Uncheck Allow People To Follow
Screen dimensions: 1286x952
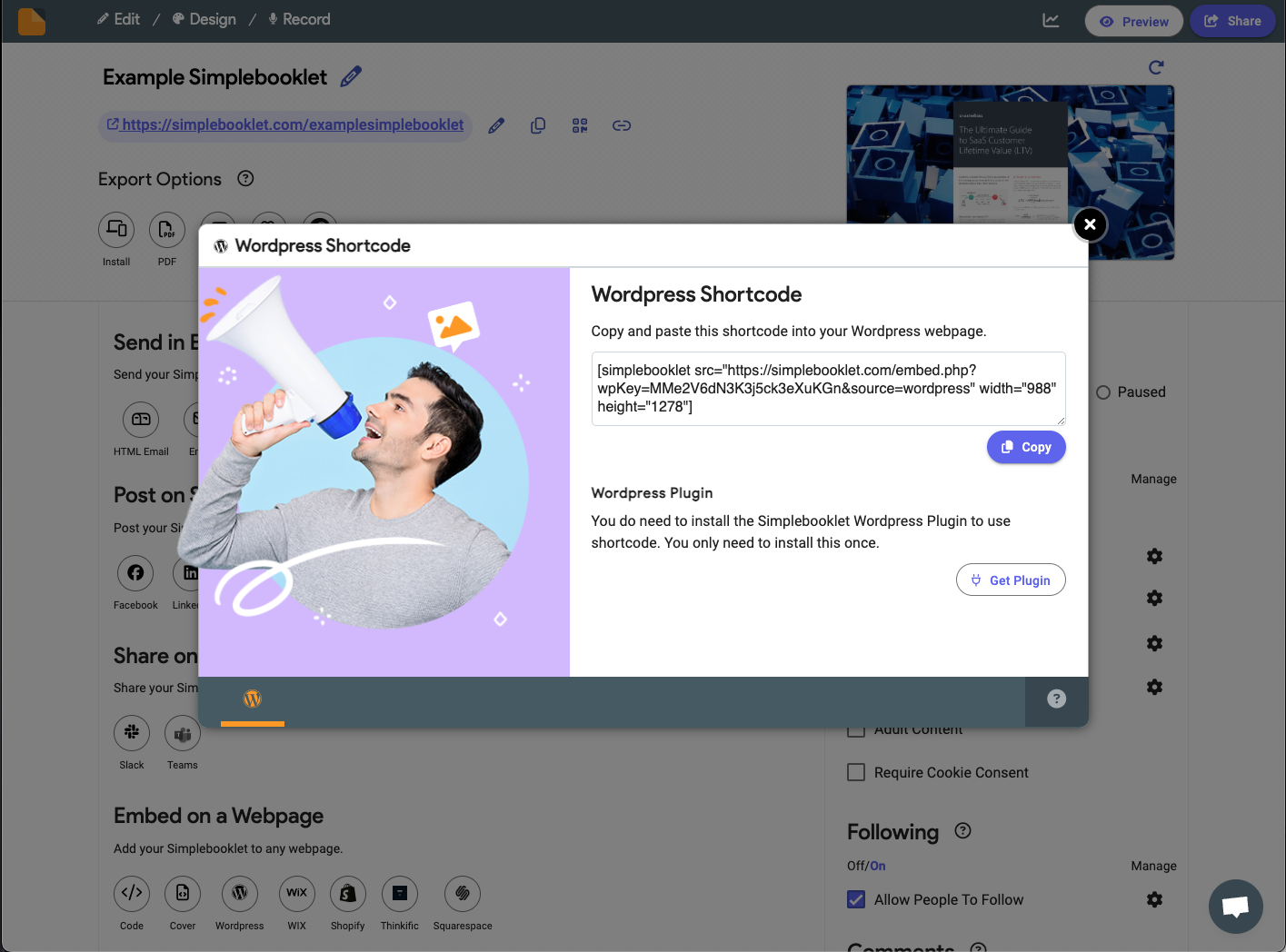point(856,899)
